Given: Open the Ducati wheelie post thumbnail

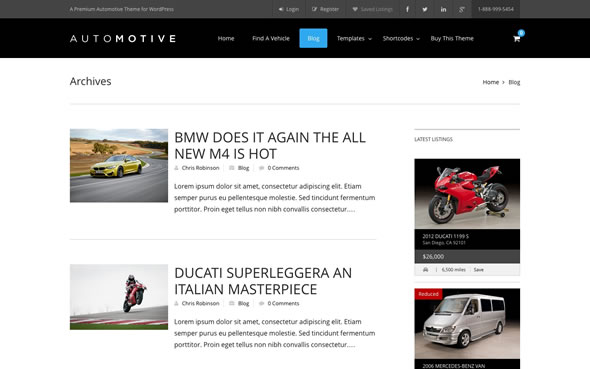Looking at the screenshot, I should [119, 297].
